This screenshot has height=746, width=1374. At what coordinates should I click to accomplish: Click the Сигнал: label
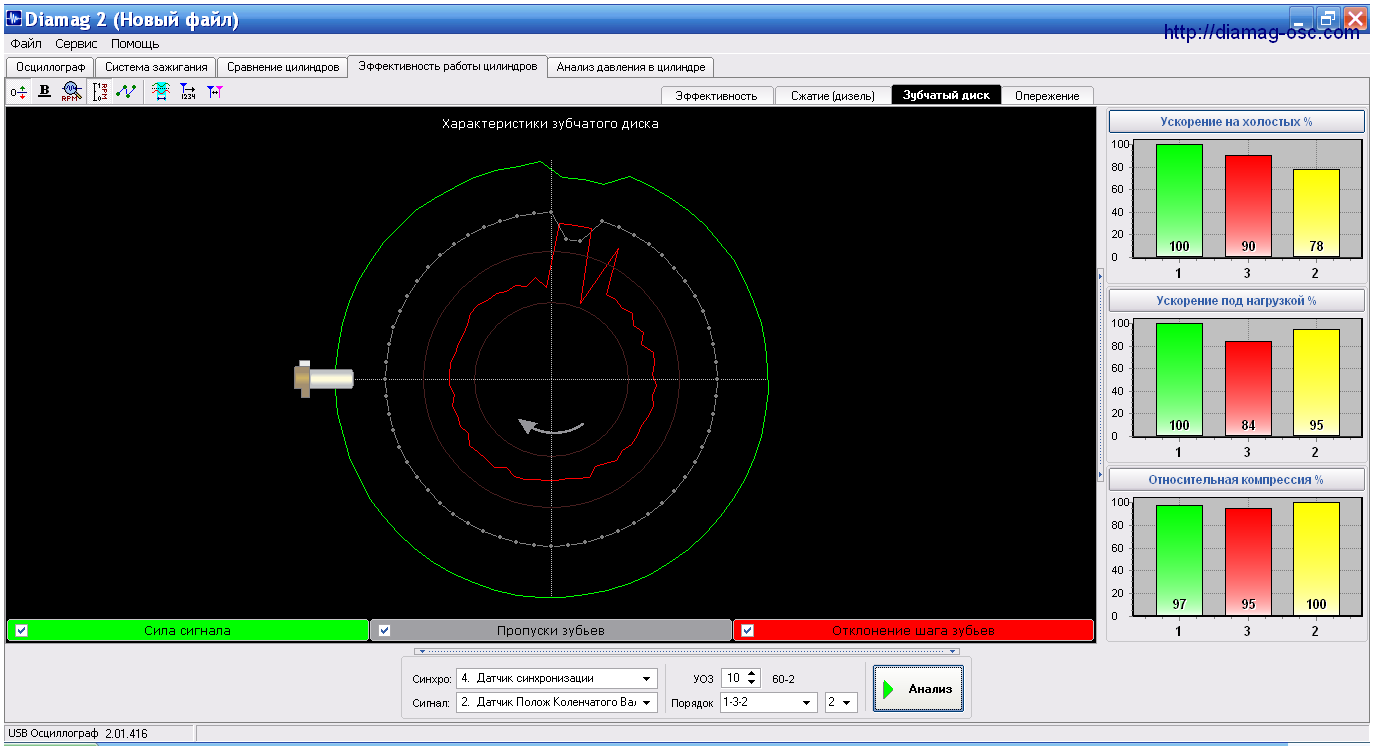pyautogui.click(x=431, y=704)
